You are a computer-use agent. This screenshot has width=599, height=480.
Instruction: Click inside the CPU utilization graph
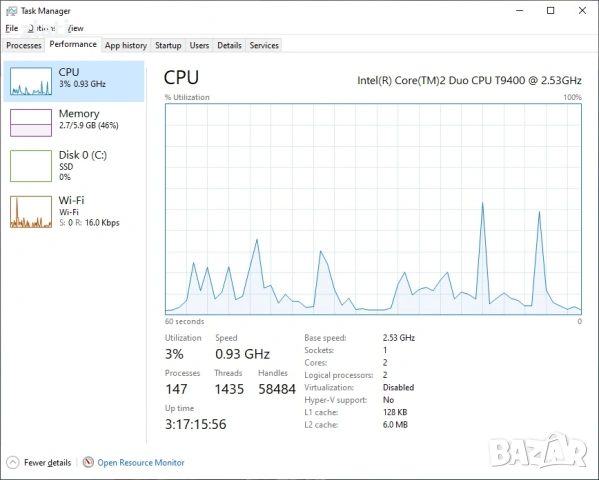(x=373, y=209)
